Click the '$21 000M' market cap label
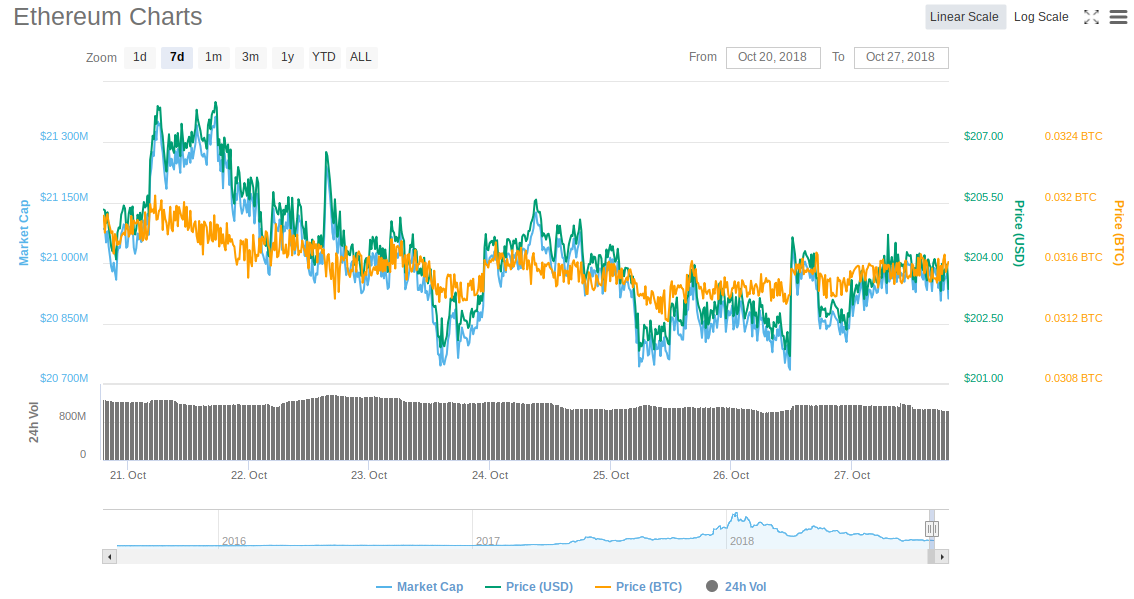The image size is (1134, 599). click(64, 257)
